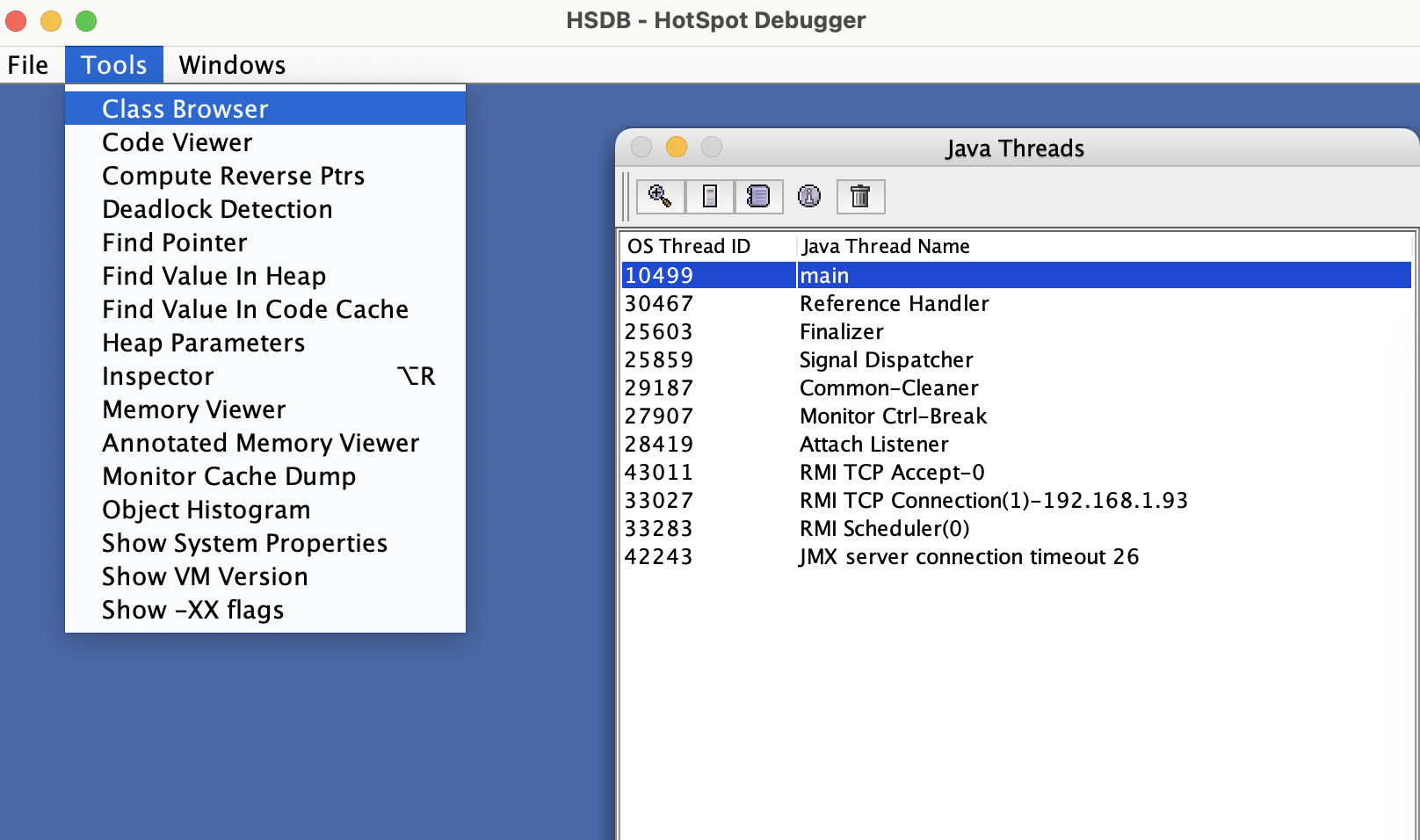This screenshot has height=840, width=1420.
Task: Click thread ID 33283 cell
Action: 709,528
